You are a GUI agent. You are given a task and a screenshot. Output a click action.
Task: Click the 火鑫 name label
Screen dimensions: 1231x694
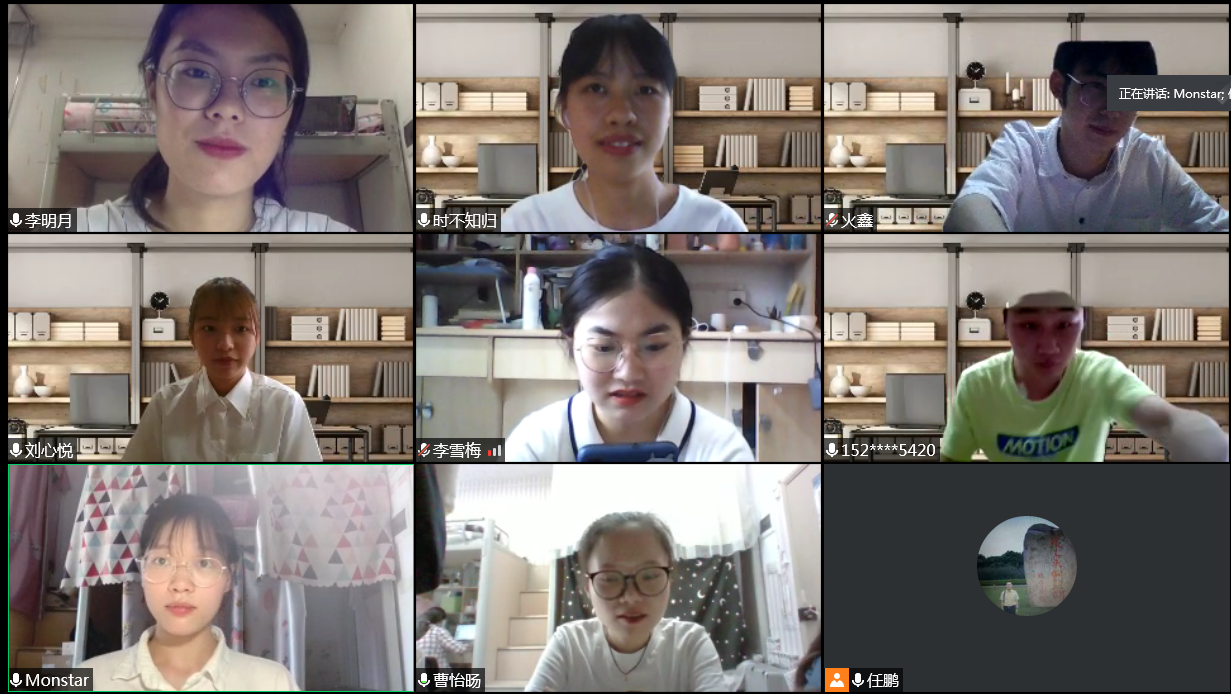857,221
